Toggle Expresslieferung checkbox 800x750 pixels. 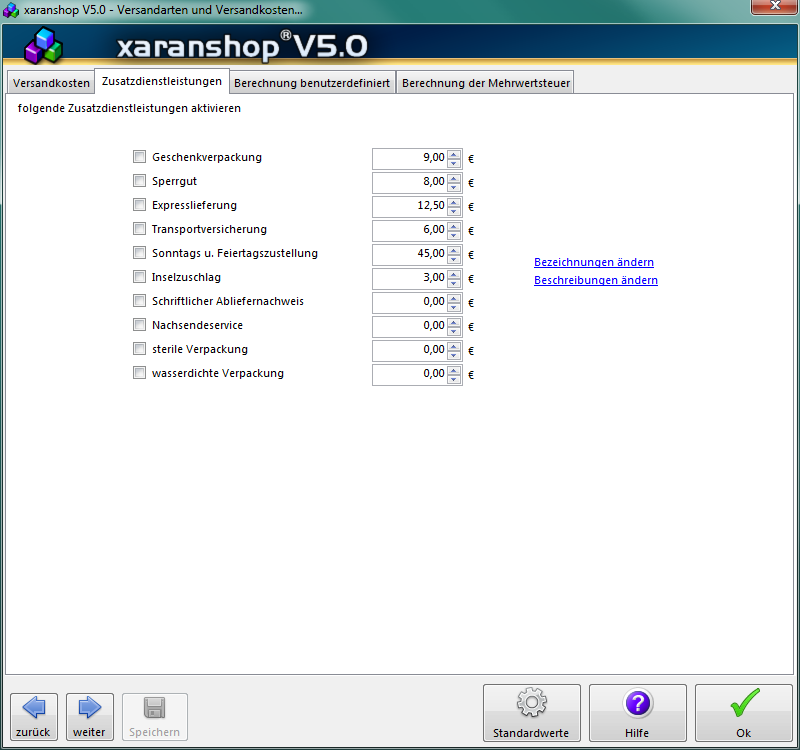(139, 205)
